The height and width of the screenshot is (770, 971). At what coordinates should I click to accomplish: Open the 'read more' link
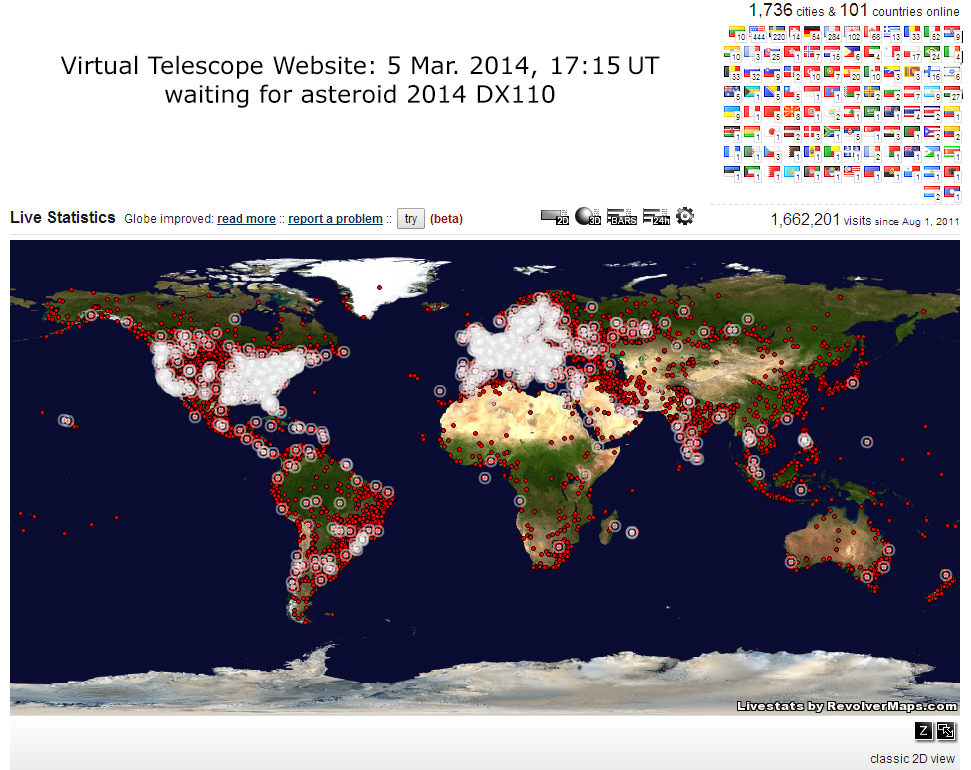click(x=246, y=219)
